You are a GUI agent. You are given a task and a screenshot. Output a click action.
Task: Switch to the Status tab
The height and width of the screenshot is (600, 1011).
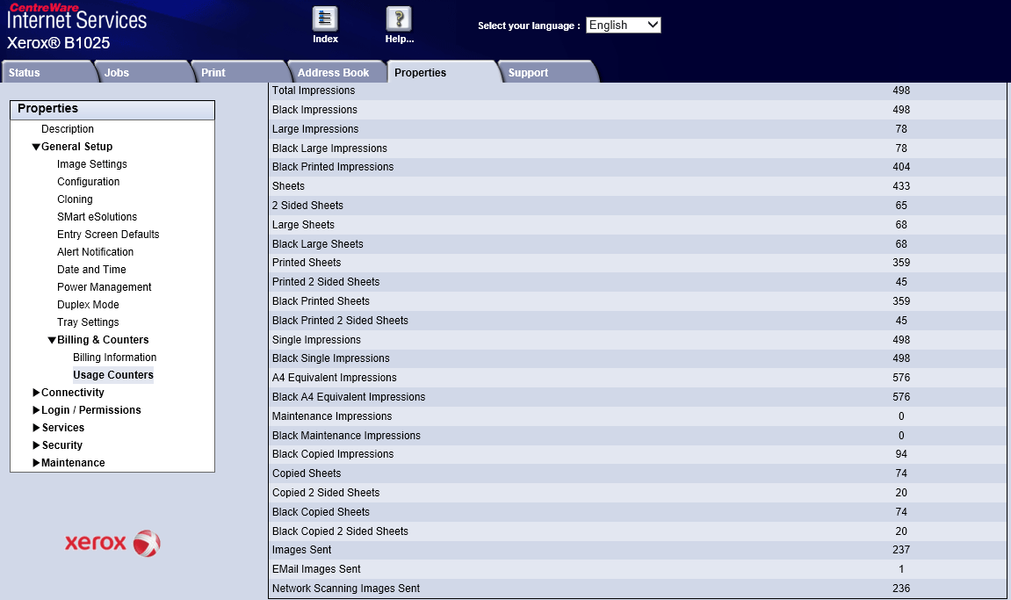(48, 72)
